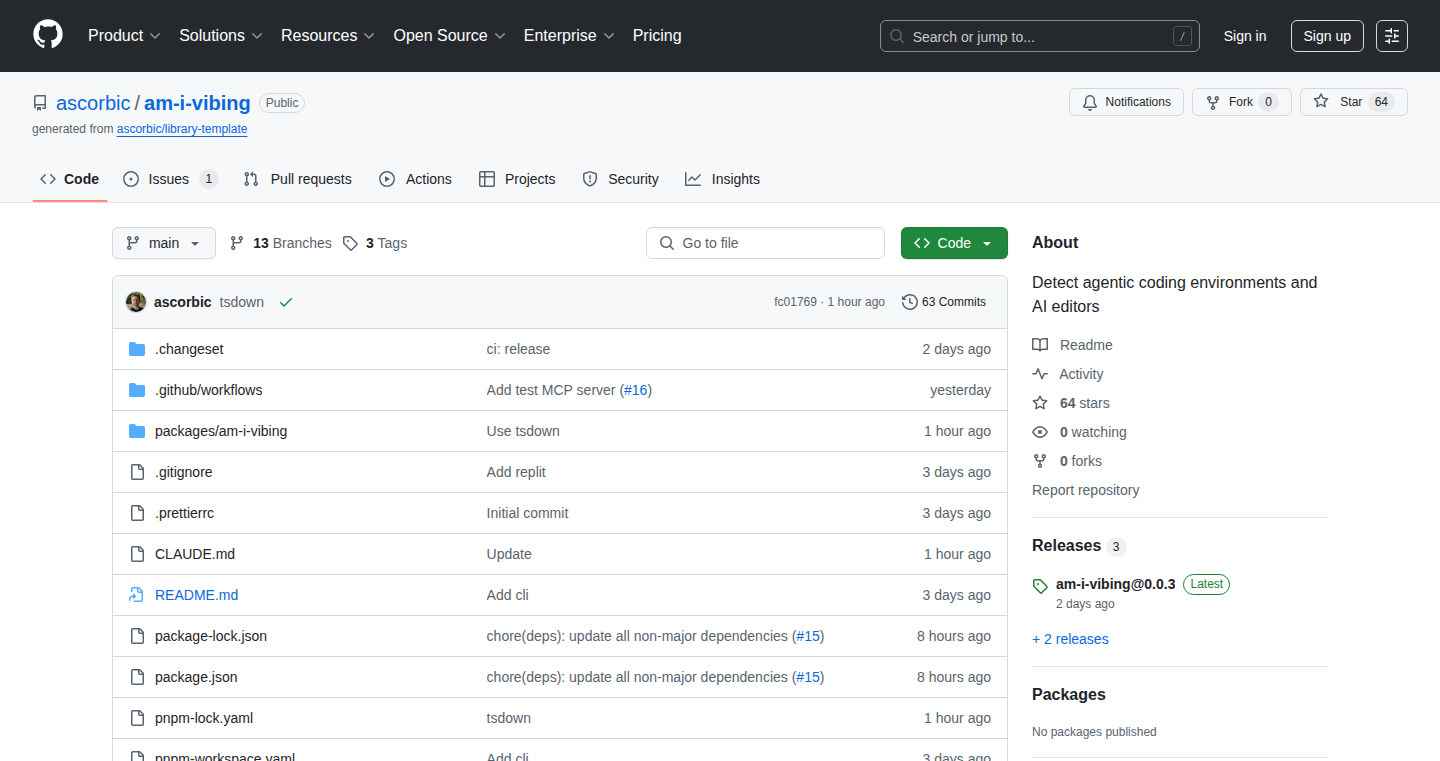Click the symlink file icon beside README.md
1440x761 pixels.
coord(137,595)
